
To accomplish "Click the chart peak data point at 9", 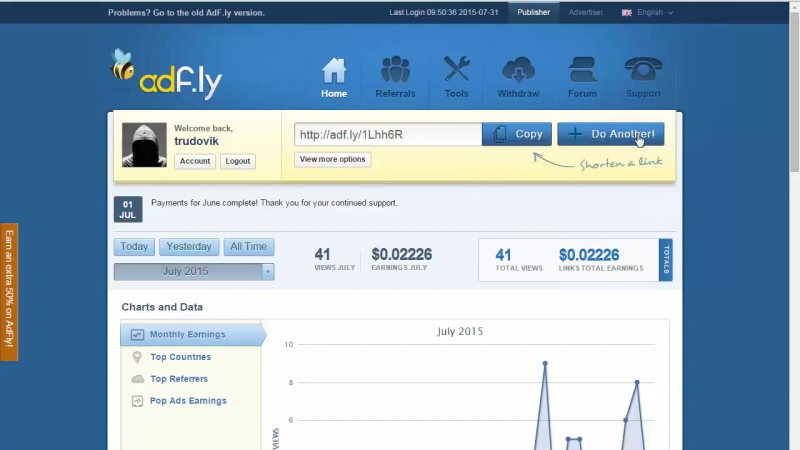I will point(545,363).
